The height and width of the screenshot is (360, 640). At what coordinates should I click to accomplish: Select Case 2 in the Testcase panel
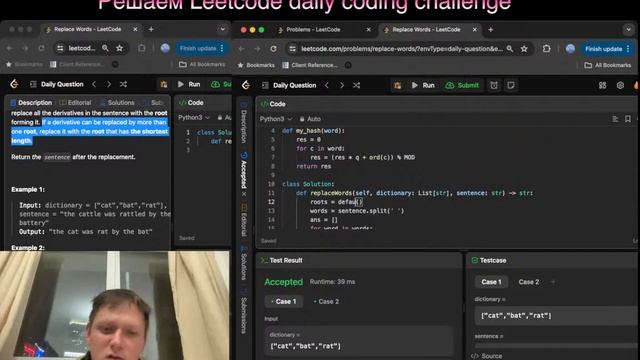coord(529,282)
